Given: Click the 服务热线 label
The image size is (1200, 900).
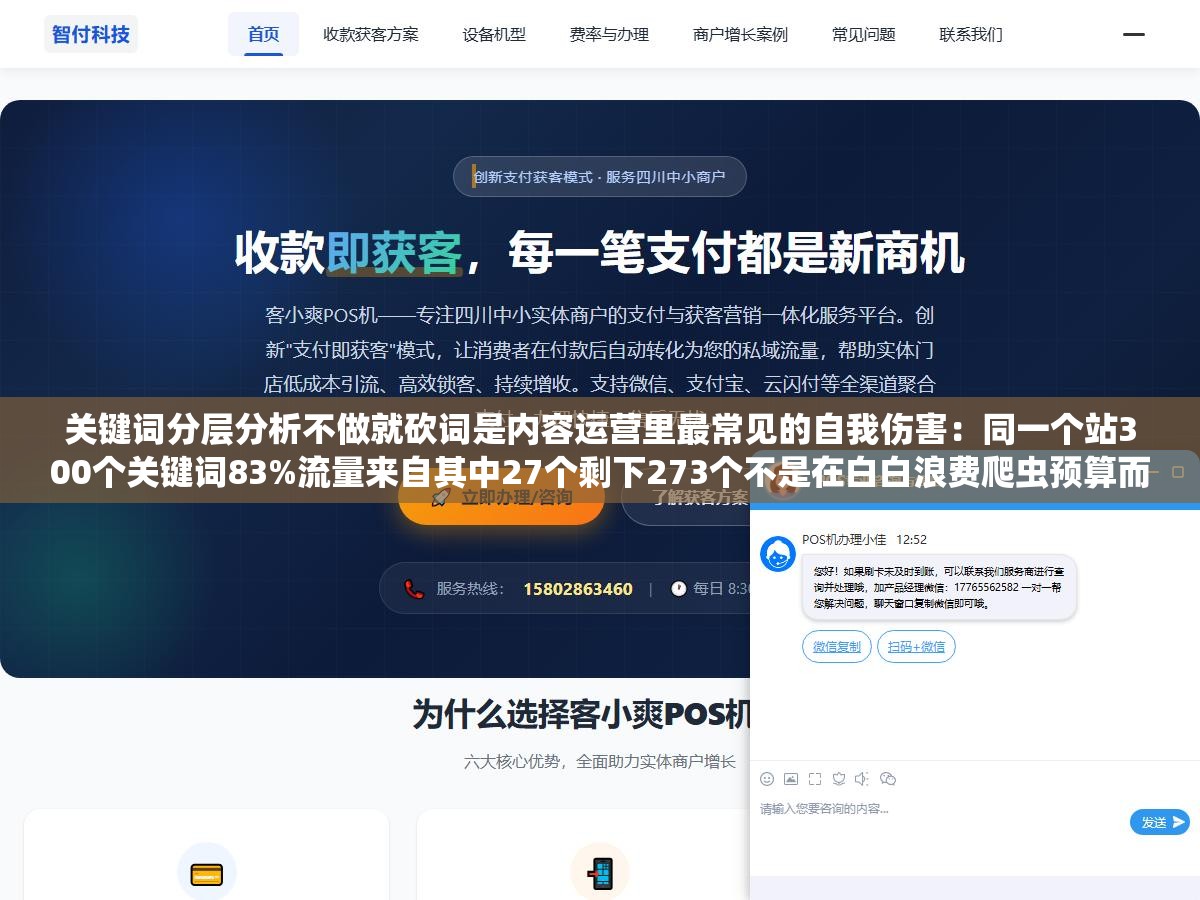Looking at the screenshot, I should pos(470,589).
